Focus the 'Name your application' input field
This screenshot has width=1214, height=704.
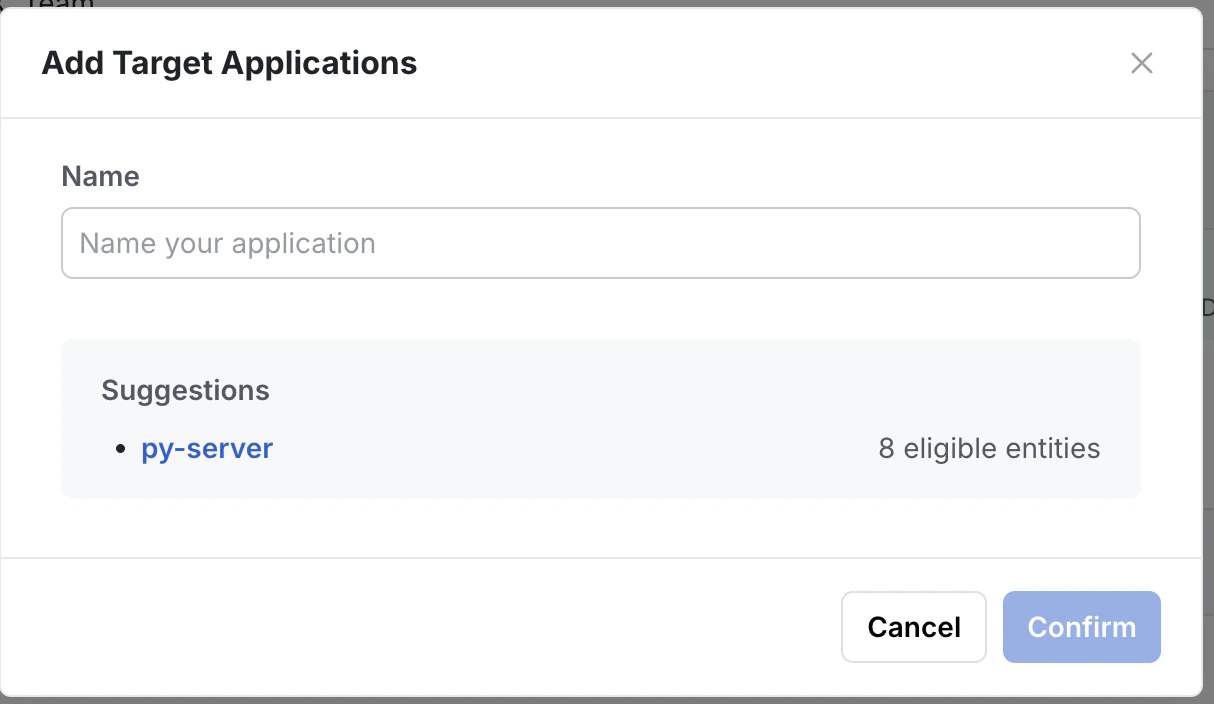tap(600, 243)
